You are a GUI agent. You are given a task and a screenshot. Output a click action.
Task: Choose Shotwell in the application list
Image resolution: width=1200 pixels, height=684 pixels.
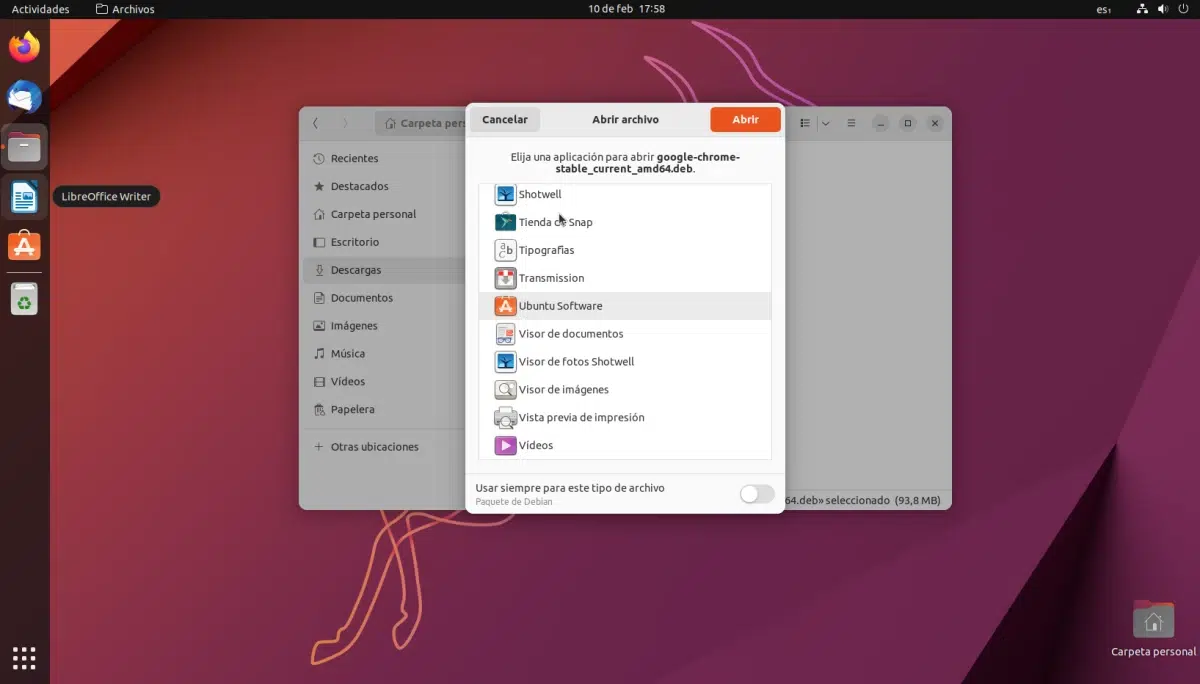[625, 194]
